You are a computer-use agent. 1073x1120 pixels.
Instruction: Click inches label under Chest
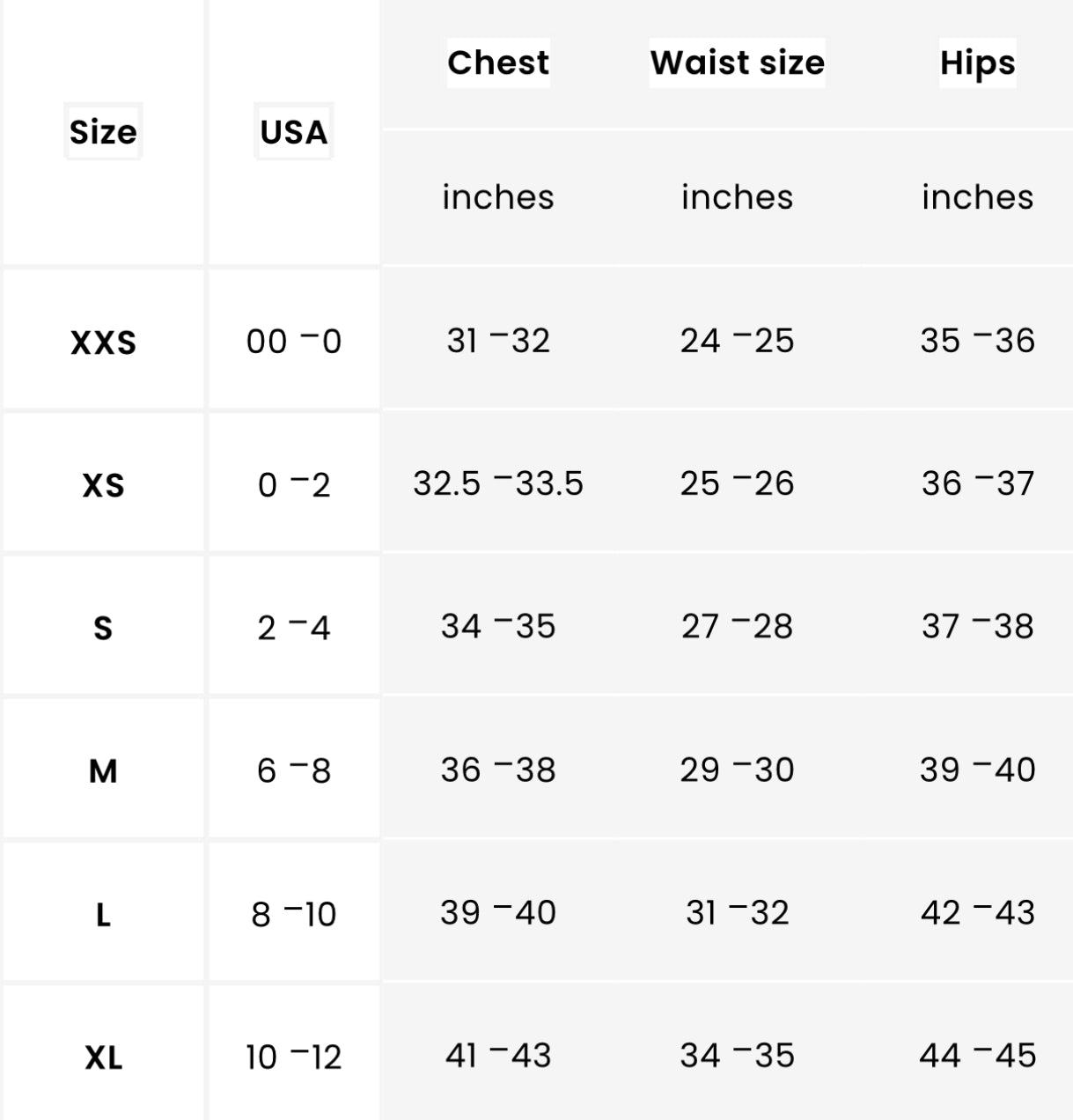pyautogui.click(x=498, y=197)
